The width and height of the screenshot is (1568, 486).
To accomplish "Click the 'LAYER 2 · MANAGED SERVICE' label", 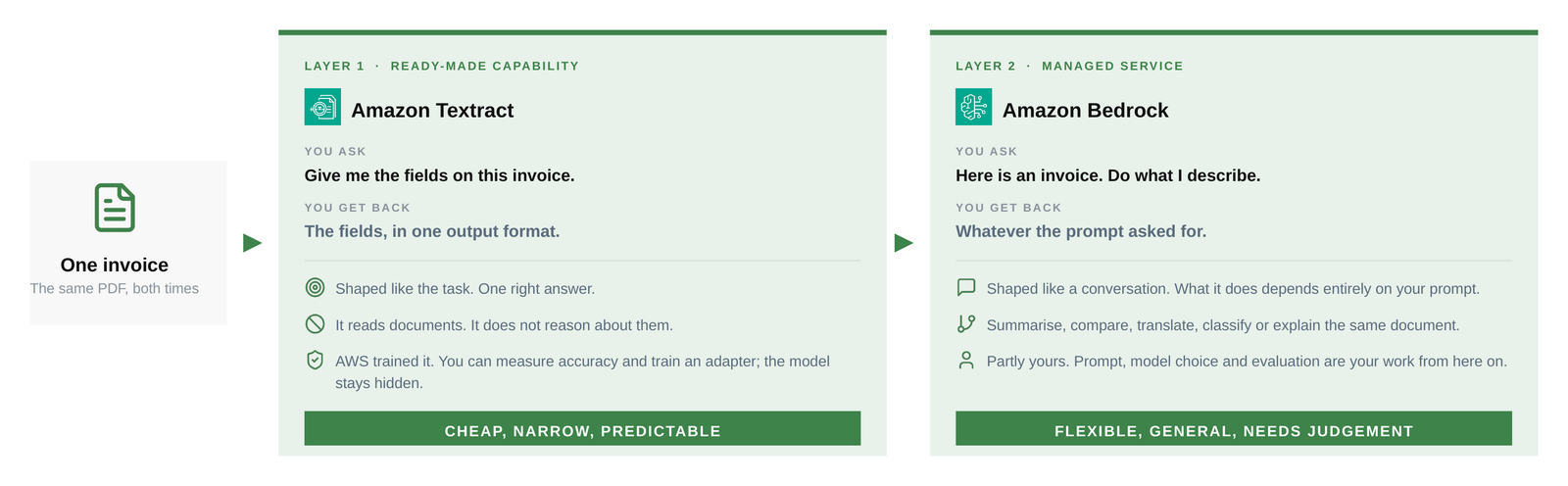I will click(x=1069, y=66).
